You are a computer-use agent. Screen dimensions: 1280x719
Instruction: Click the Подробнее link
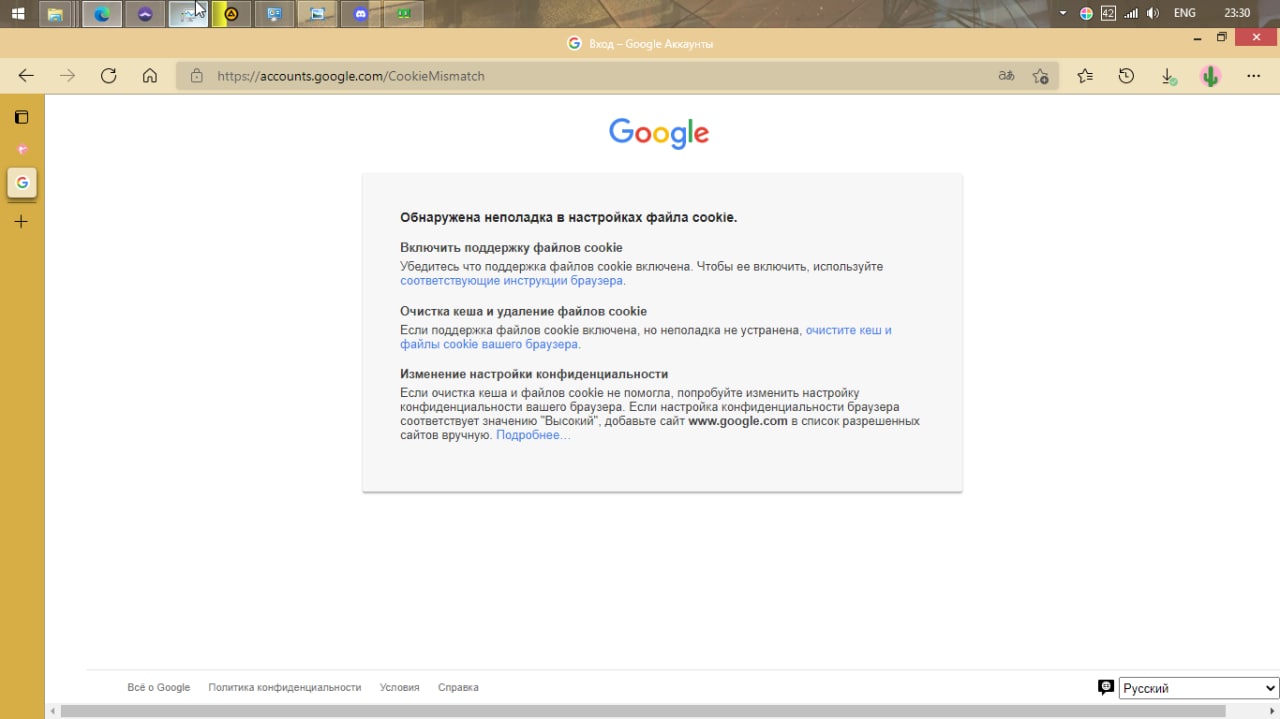pos(533,435)
